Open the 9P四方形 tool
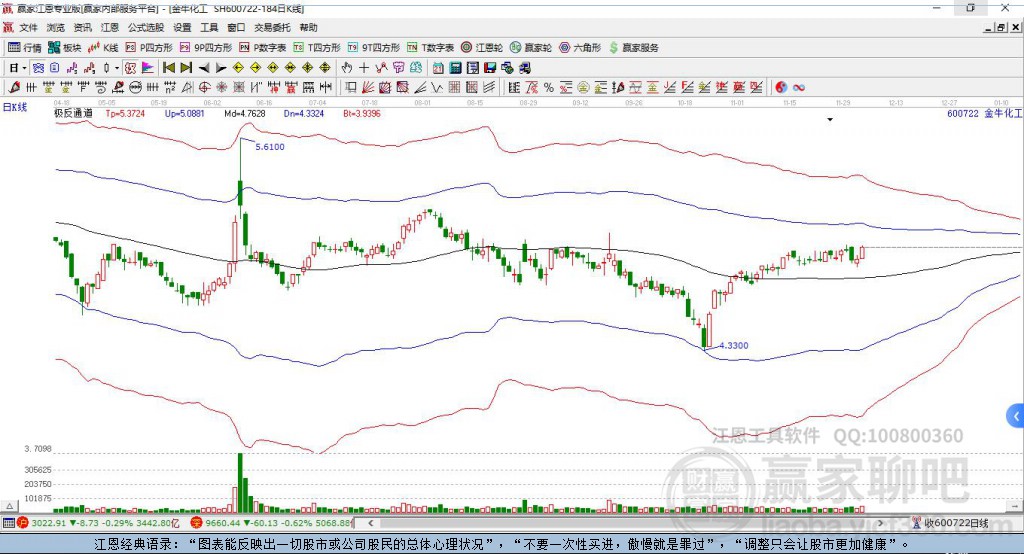The height and width of the screenshot is (554, 1024). 206,48
